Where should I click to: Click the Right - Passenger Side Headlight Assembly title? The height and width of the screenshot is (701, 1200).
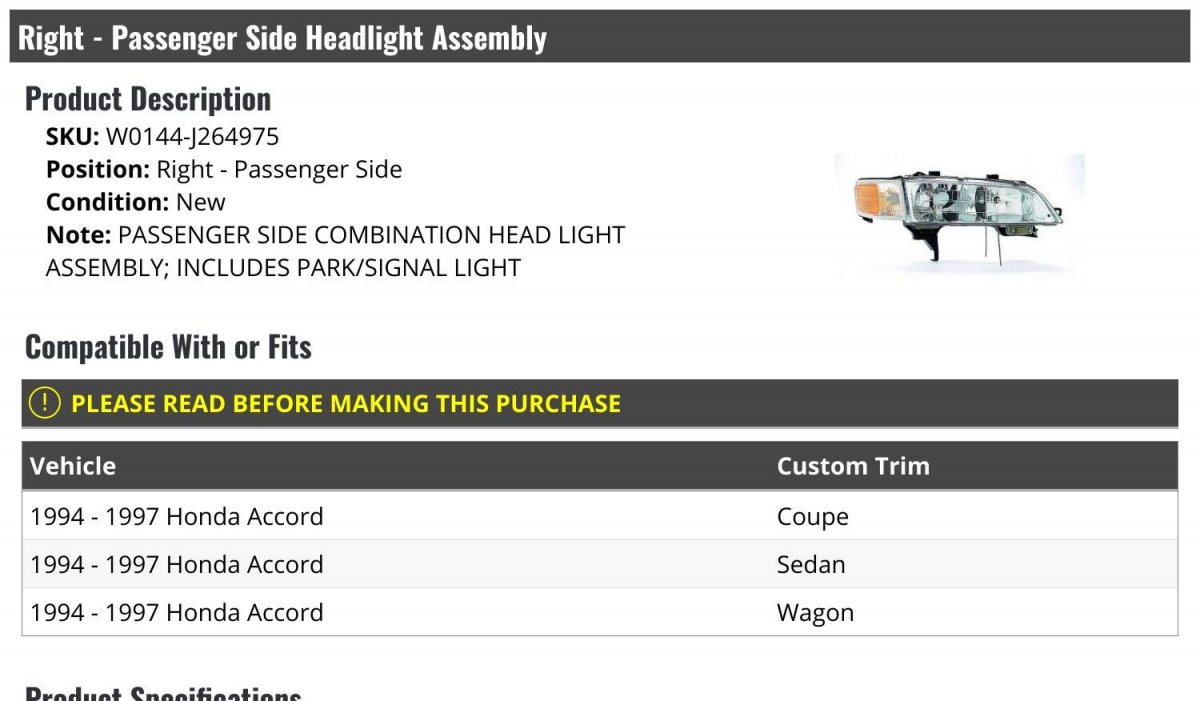(282, 38)
